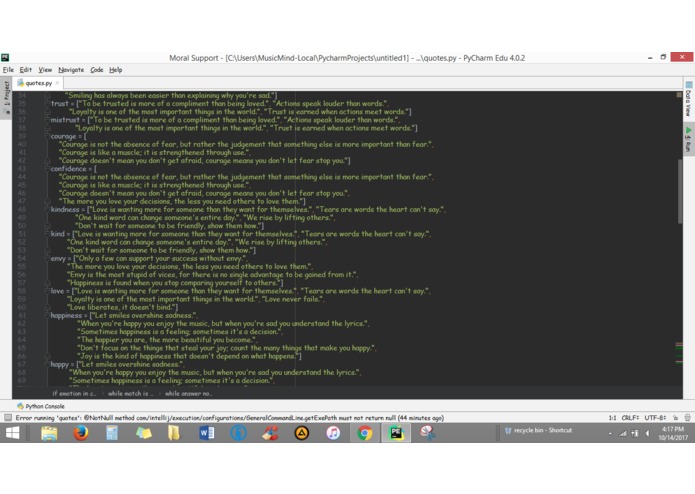Click the error stripe marks near scrollbar bottom
Viewport: 695px width, 494px height.
679,353
